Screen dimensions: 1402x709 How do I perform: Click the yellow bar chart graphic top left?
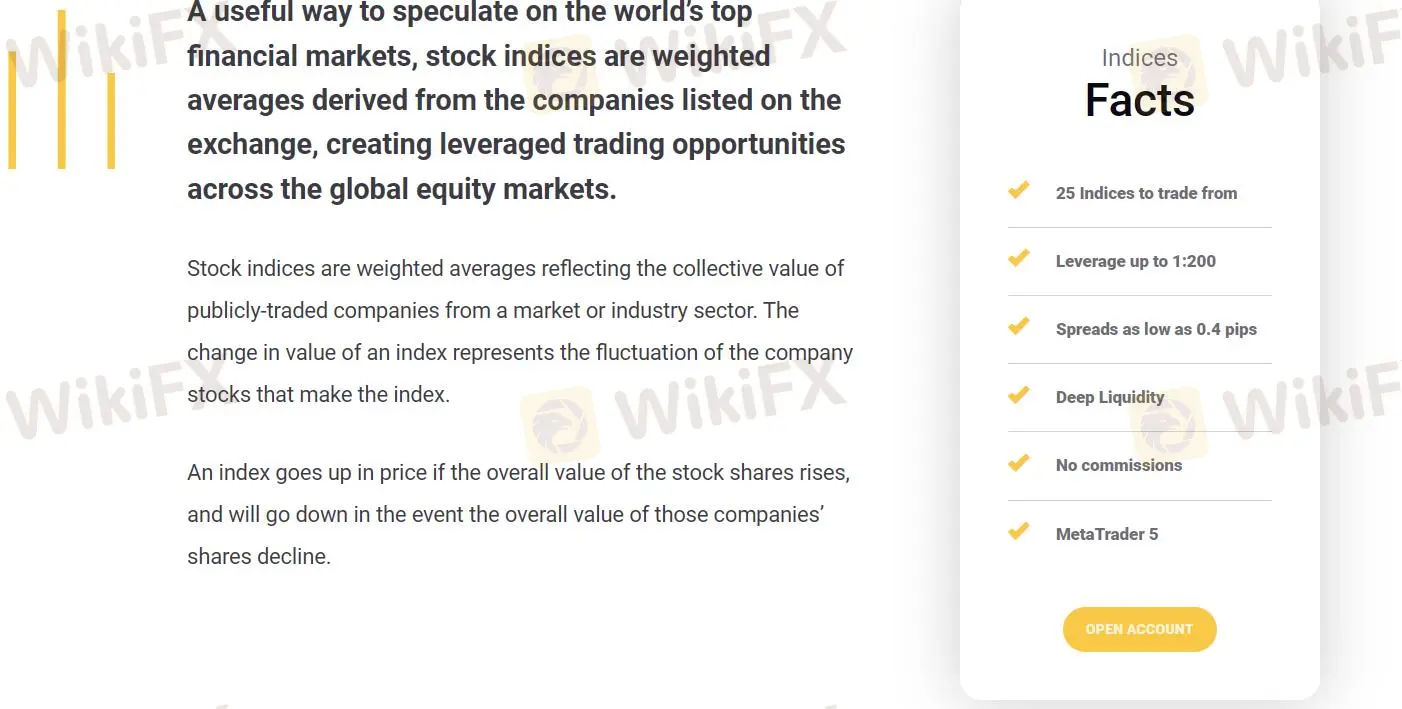[x=62, y=90]
